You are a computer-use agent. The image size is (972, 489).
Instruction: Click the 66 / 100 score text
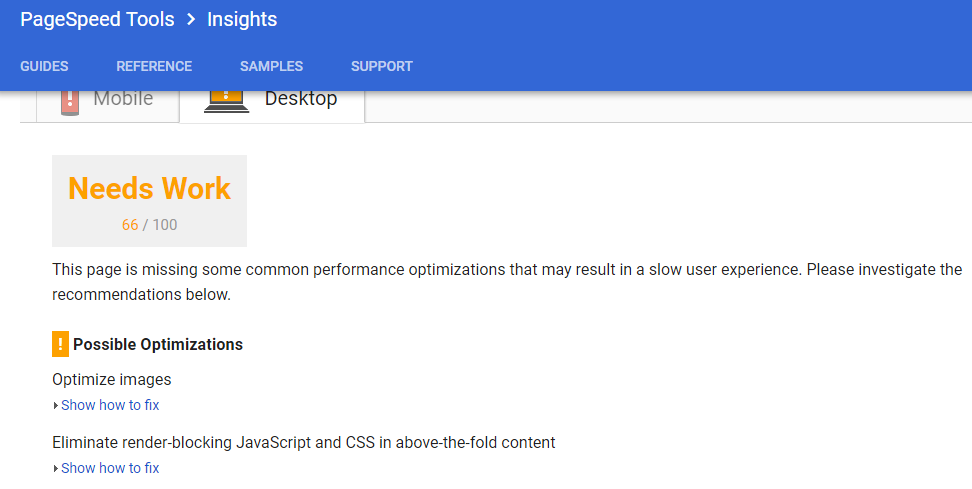pyautogui.click(x=149, y=224)
